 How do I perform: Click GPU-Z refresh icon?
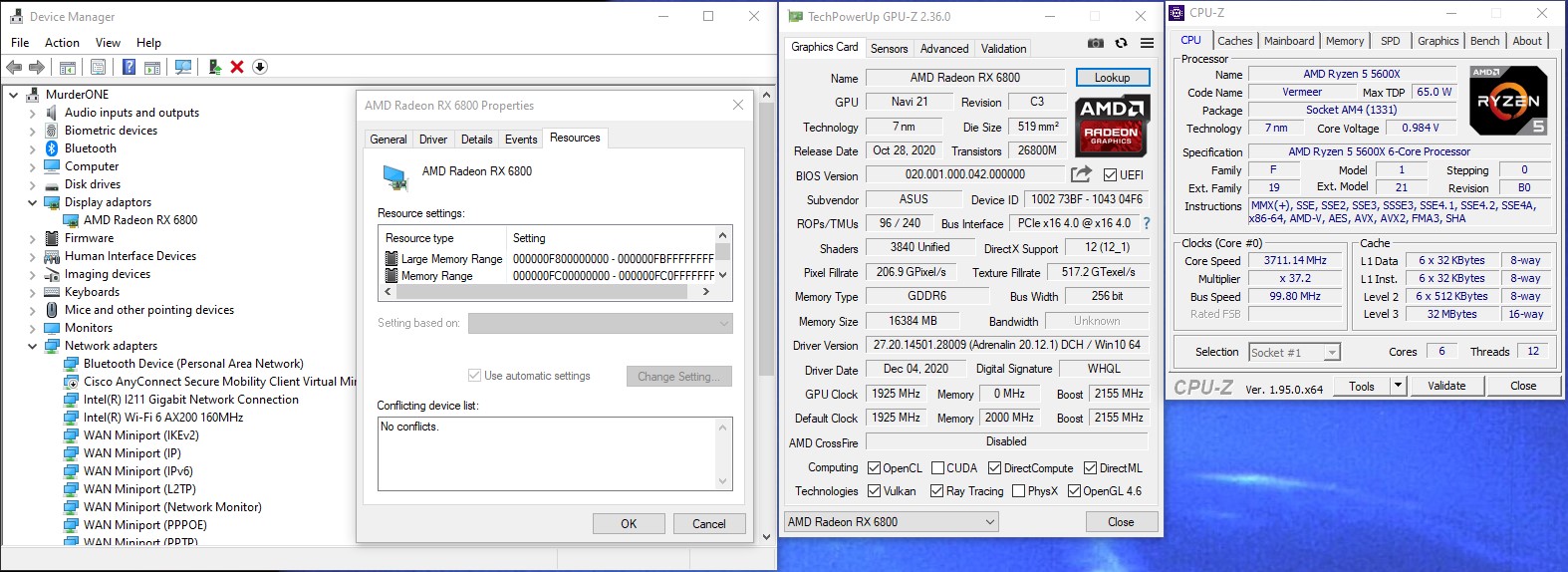pyautogui.click(x=1121, y=43)
